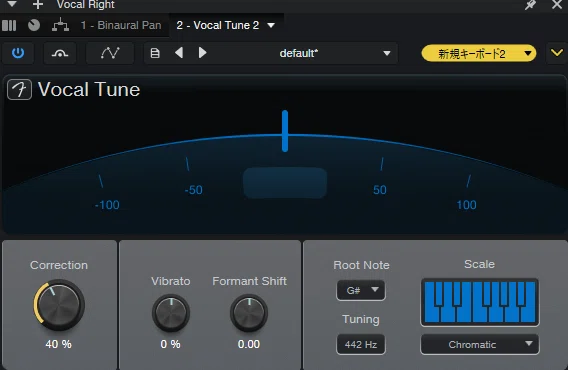Go to the previous preset arrow
Viewport: 568px width, 370px height.
coord(179,53)
